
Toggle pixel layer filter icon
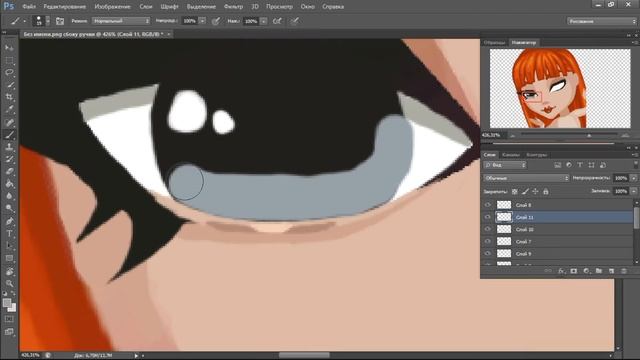coord(558,165)
